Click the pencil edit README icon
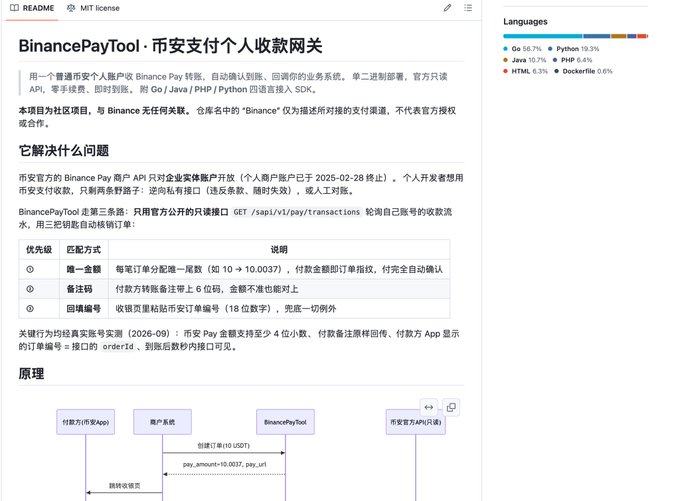This screenshot has height=501, width=680. click(447, 8)
